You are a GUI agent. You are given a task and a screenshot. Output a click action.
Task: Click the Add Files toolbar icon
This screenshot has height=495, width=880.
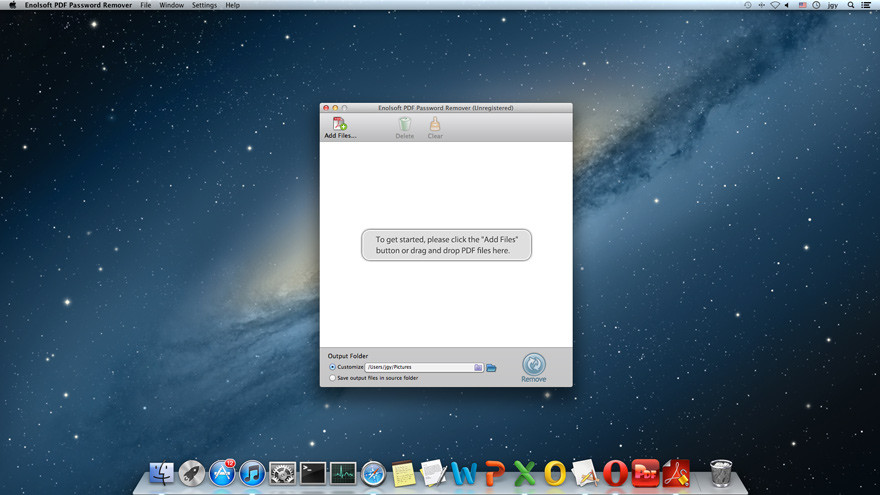click(x=340, y=128)
